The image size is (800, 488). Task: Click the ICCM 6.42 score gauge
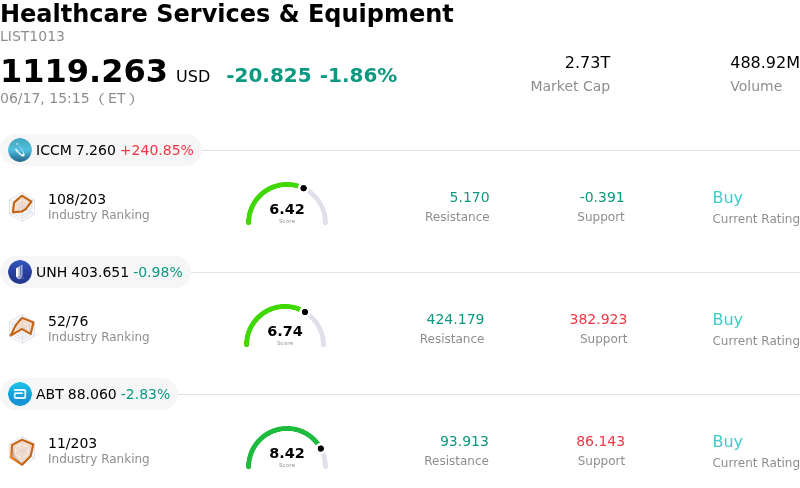[287, 204]
